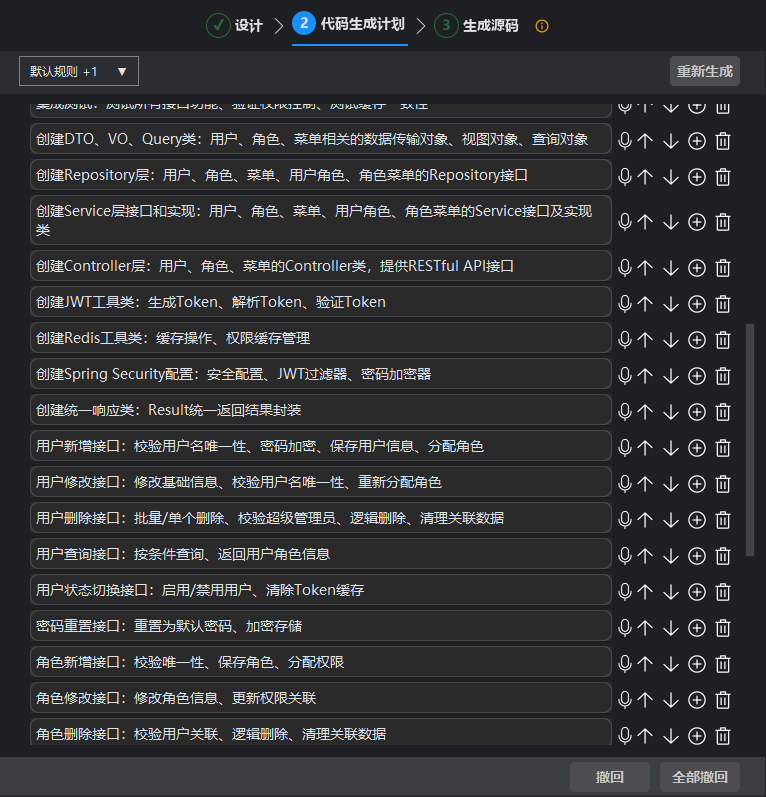Click the 重新生成 button
Image resolution: width=766 pixels, height=797 pixels.
pos(704,71)
